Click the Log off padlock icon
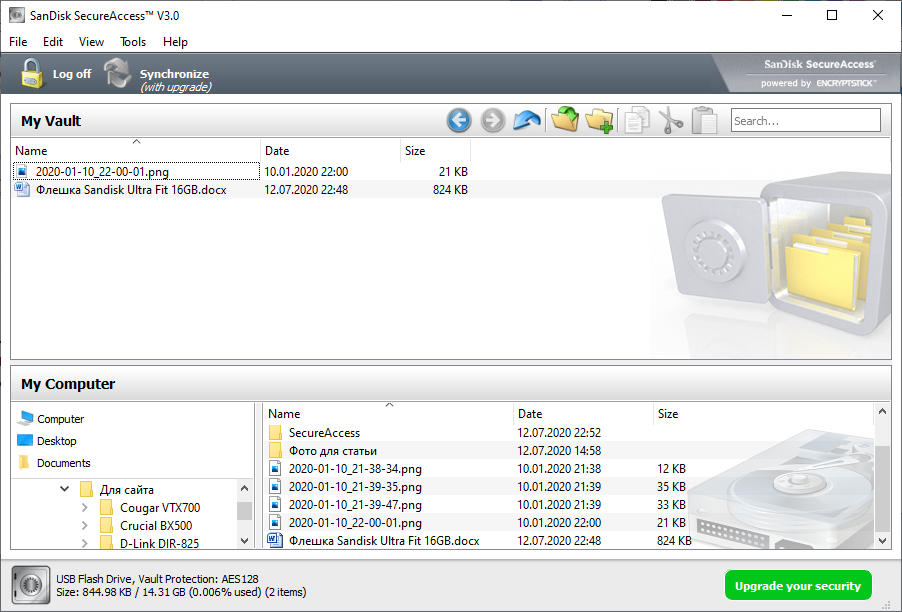Image resolution: width=902 pixels, height=612 pixels. 32,74
